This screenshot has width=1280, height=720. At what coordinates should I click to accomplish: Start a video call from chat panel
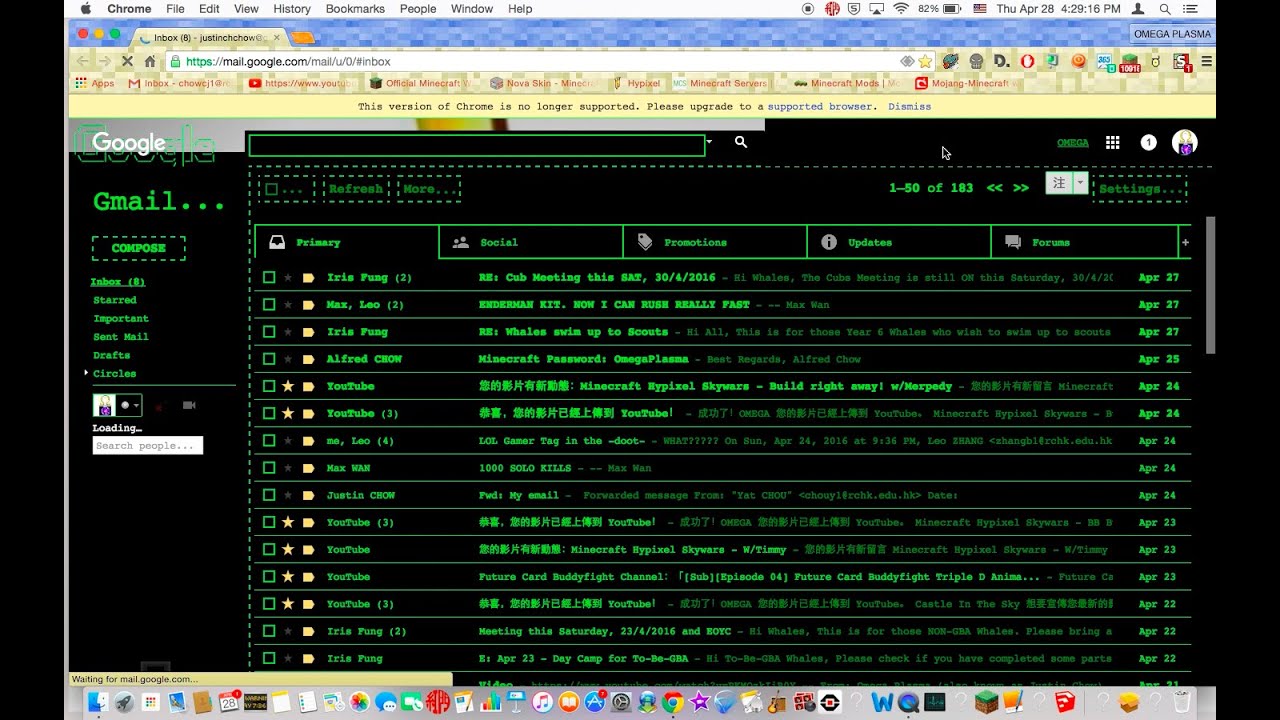click(189, 405)
